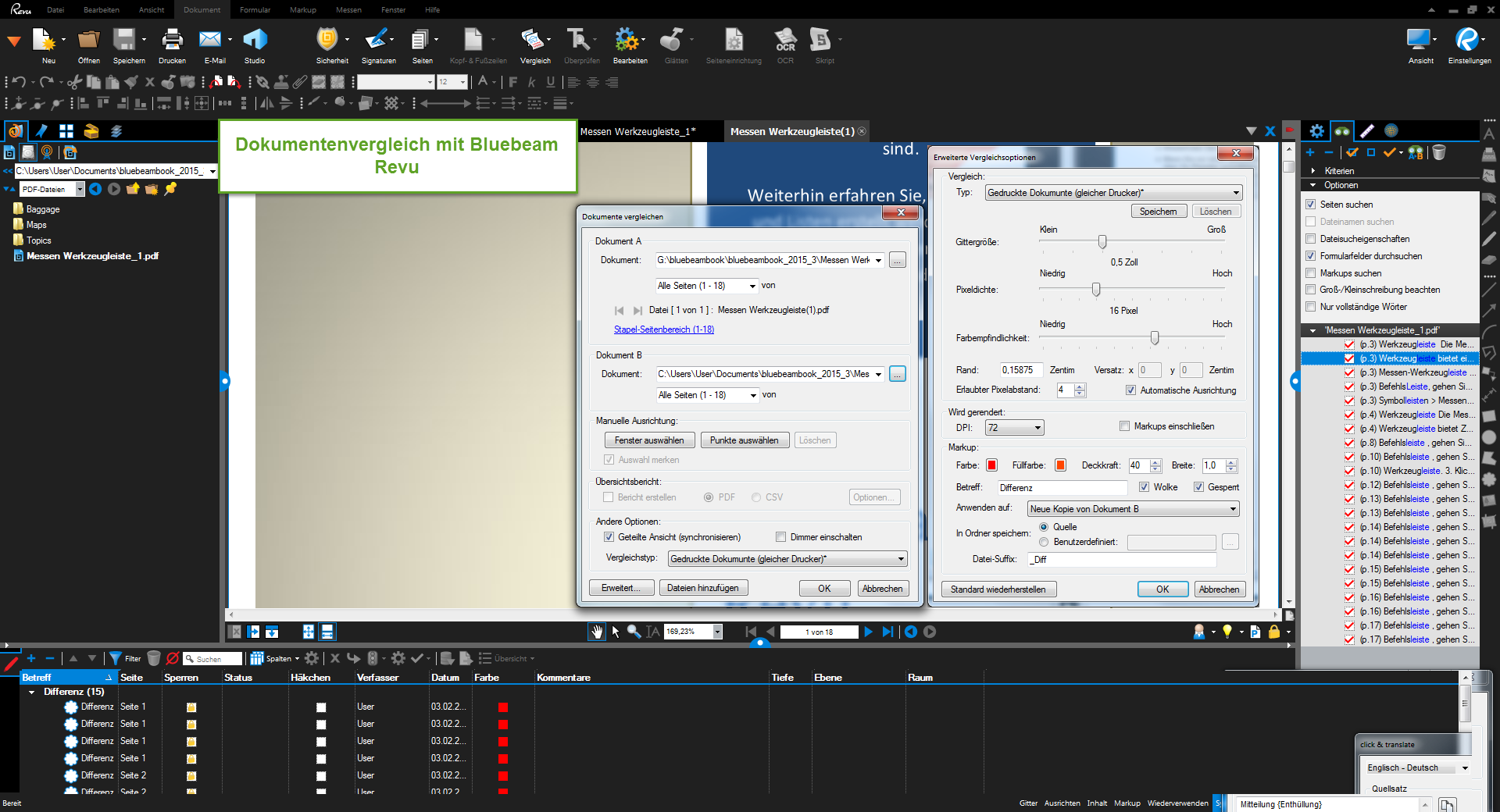Screen dimensions: 1500x812
Task: Open the Signaturen tool
Action: (378, 40)
